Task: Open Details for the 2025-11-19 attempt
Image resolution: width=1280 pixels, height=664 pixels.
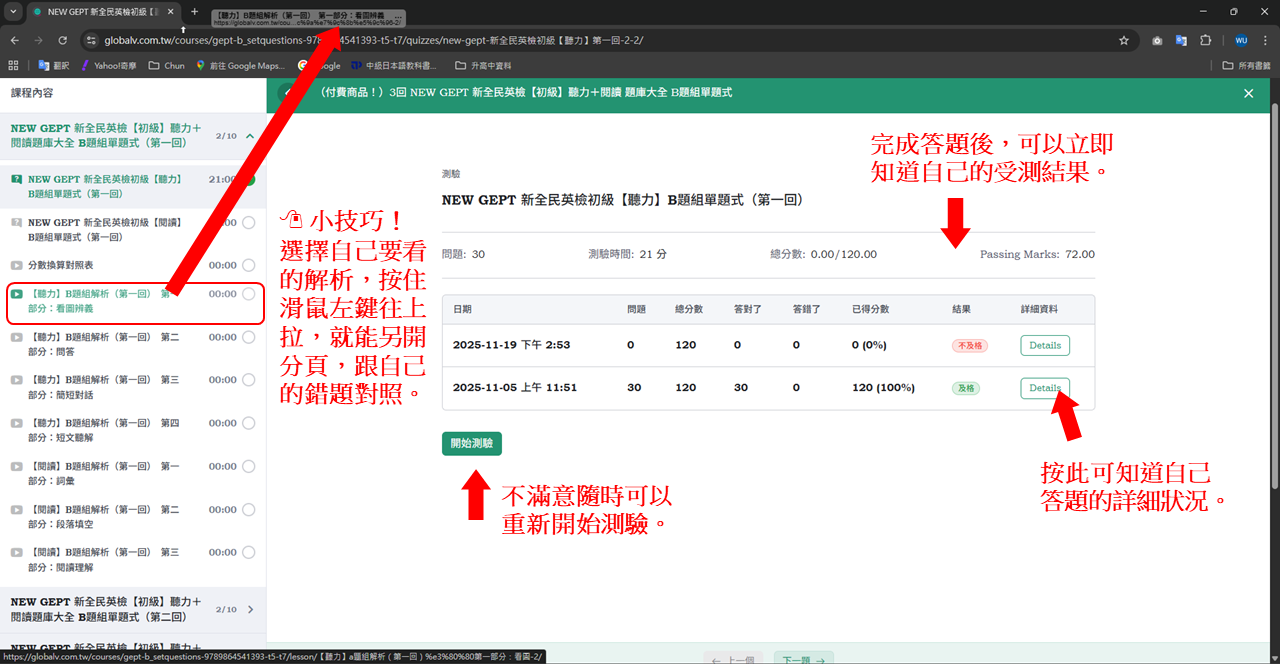Action: coord(1045,345)
